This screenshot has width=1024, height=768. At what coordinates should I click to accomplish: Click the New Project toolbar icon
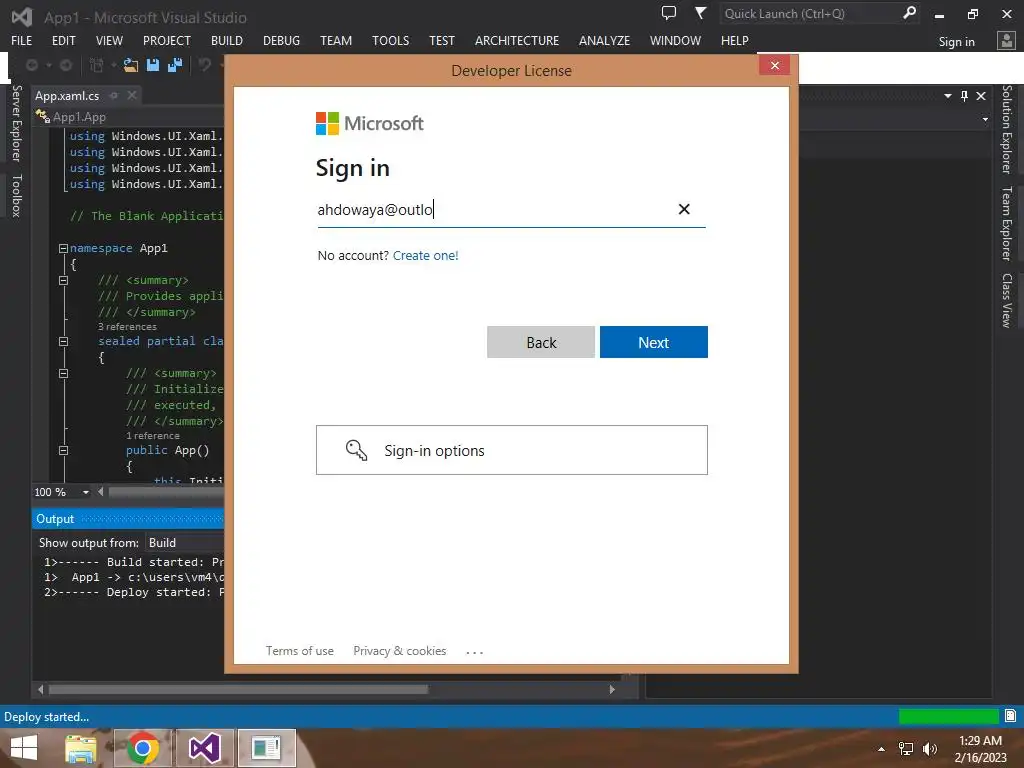(x=96, y=65)
